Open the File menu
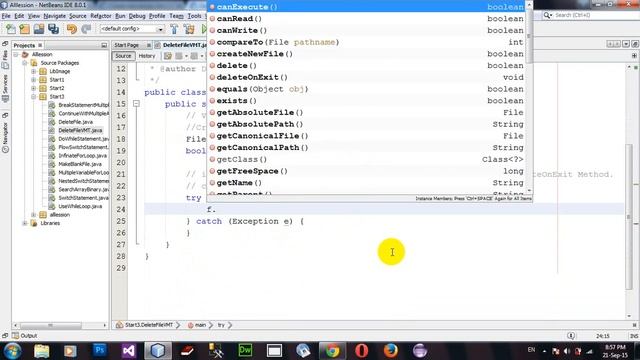 point(6,16)
